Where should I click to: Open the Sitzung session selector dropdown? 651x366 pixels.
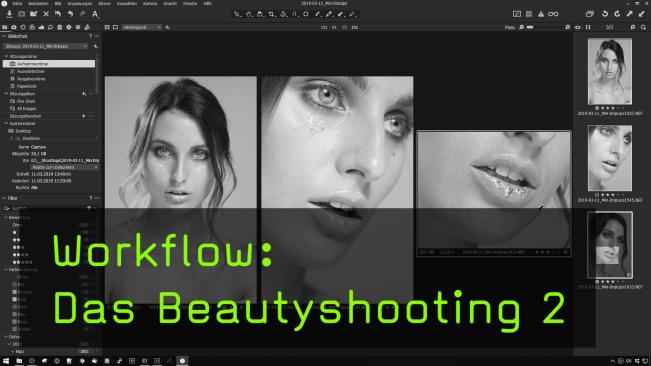coord(46,46)
